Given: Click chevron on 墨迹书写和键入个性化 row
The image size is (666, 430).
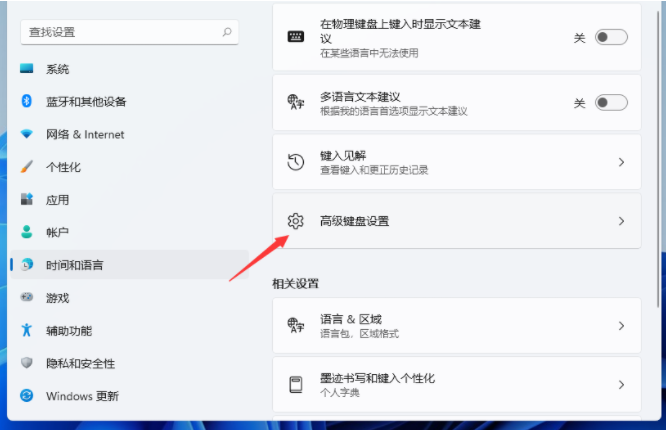Looking at the screenshot, I should 621,385.
